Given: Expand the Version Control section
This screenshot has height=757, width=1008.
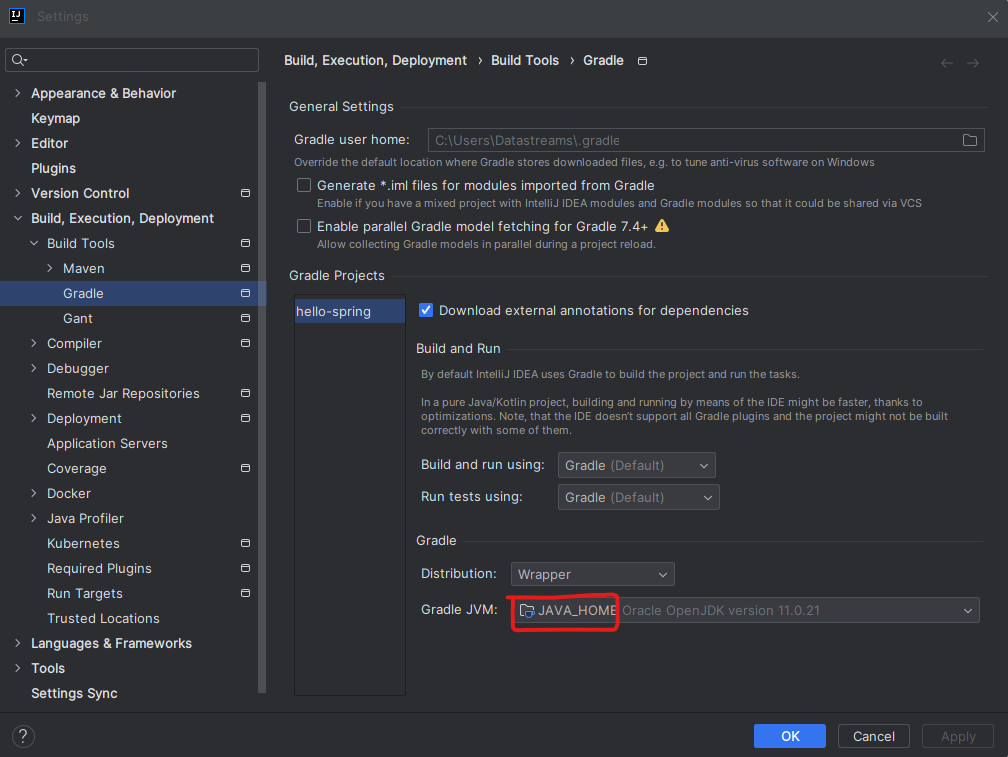Looking at the screenshot, I should pyautogui.click(x=17, y=193).
